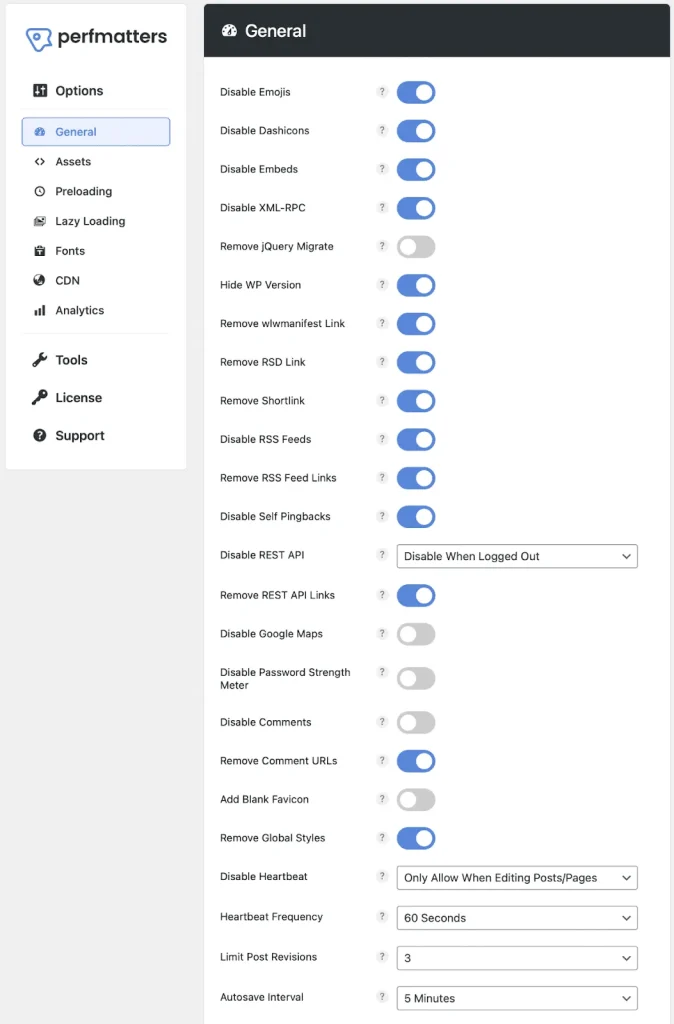
Task: Toggle Disable Comments on
Action: 416,722
